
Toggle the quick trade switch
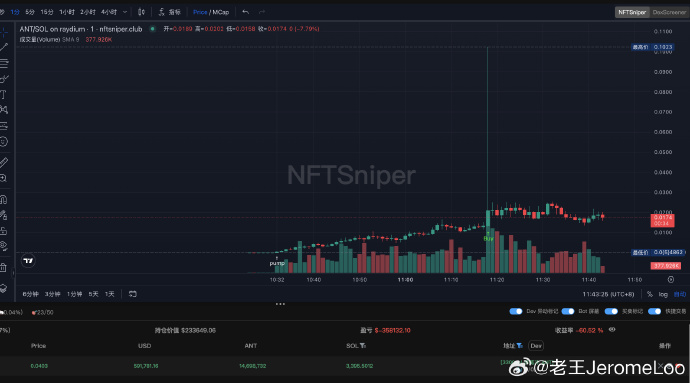[x=654, y=311]
